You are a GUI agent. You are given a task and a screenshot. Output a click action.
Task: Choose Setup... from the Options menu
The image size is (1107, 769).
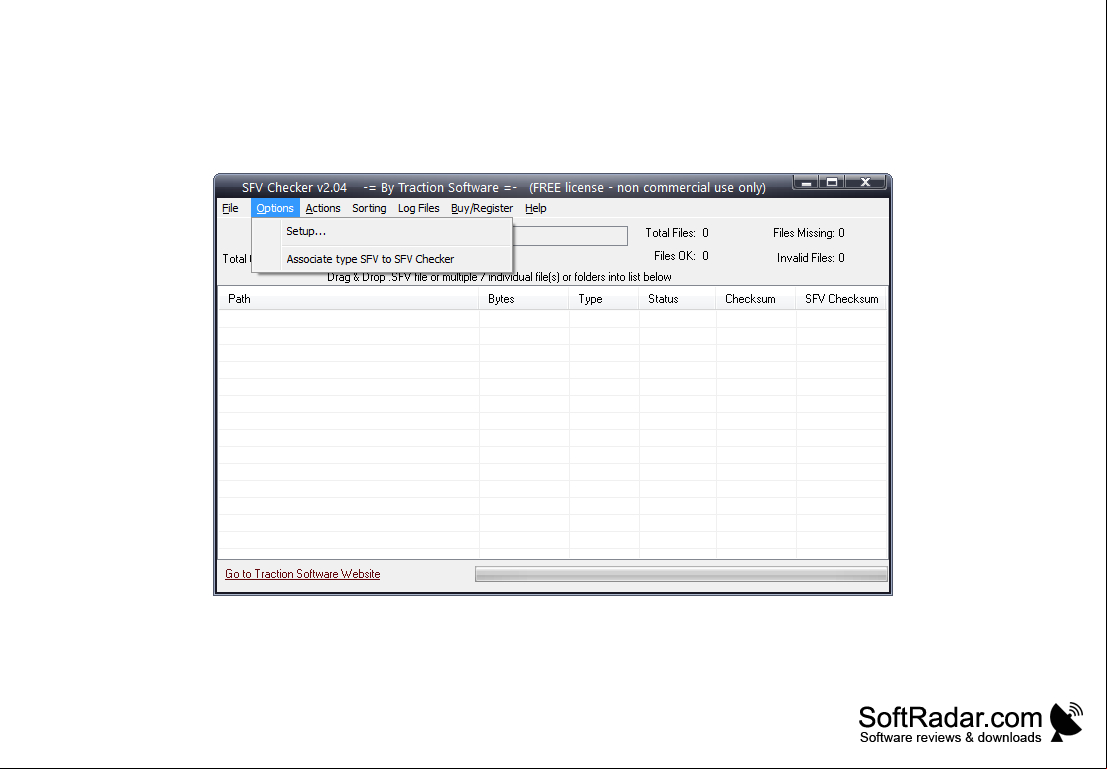(382, 232)
